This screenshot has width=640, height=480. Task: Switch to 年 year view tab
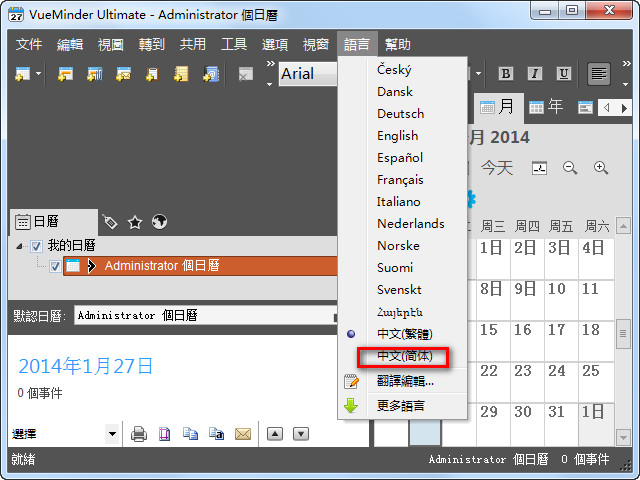(546, 107)
